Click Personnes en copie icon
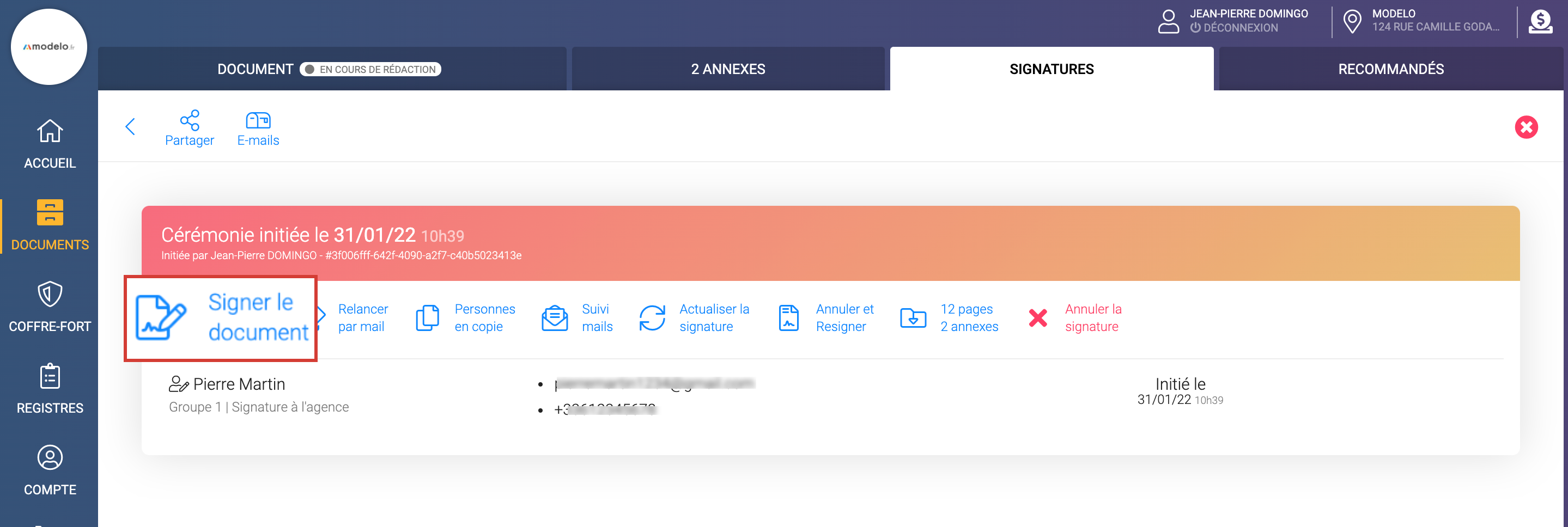The width and height of the screenshot is (1568, 527). 427,317
